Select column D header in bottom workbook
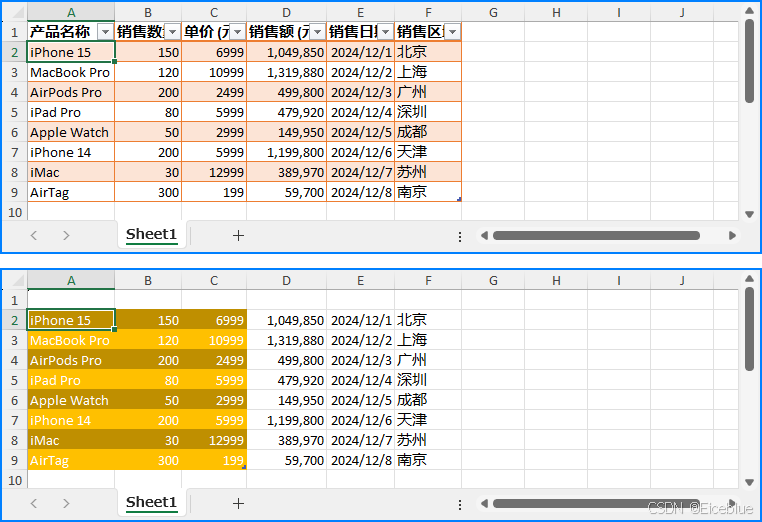This screenshot has height=522, width=762. tap(287, 281)
